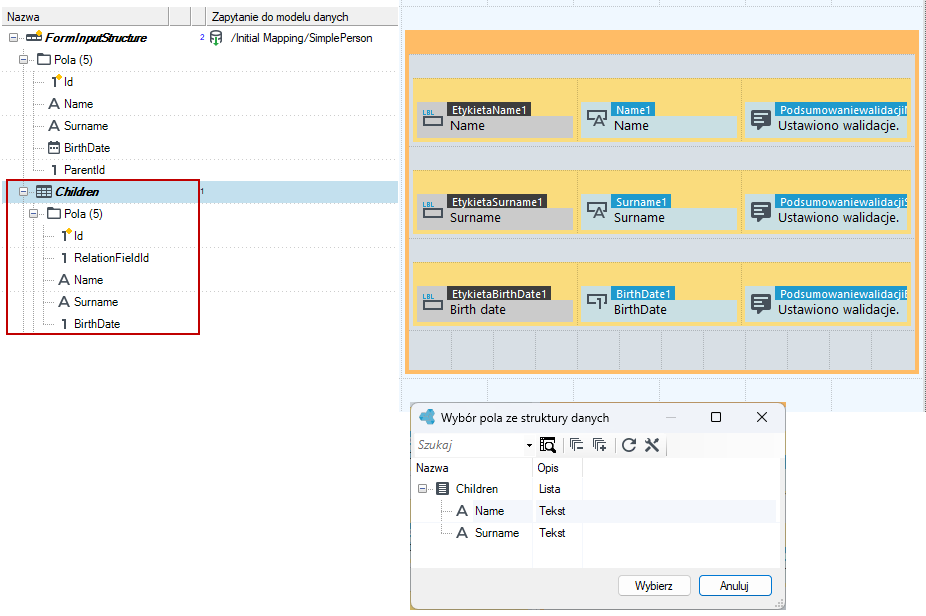926x616 pixels.
Task: Click the Anuluj button
Action: (x=735, y=585)
